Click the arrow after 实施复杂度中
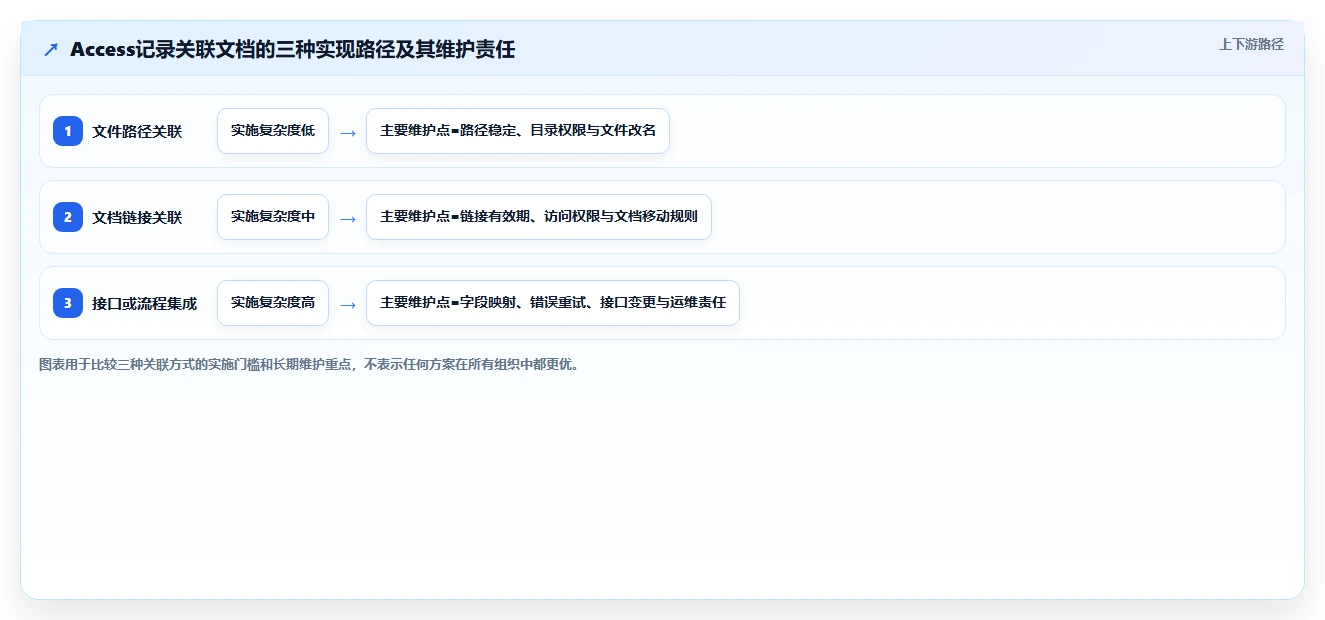The image size is (1325, 620). pos(348,218)
